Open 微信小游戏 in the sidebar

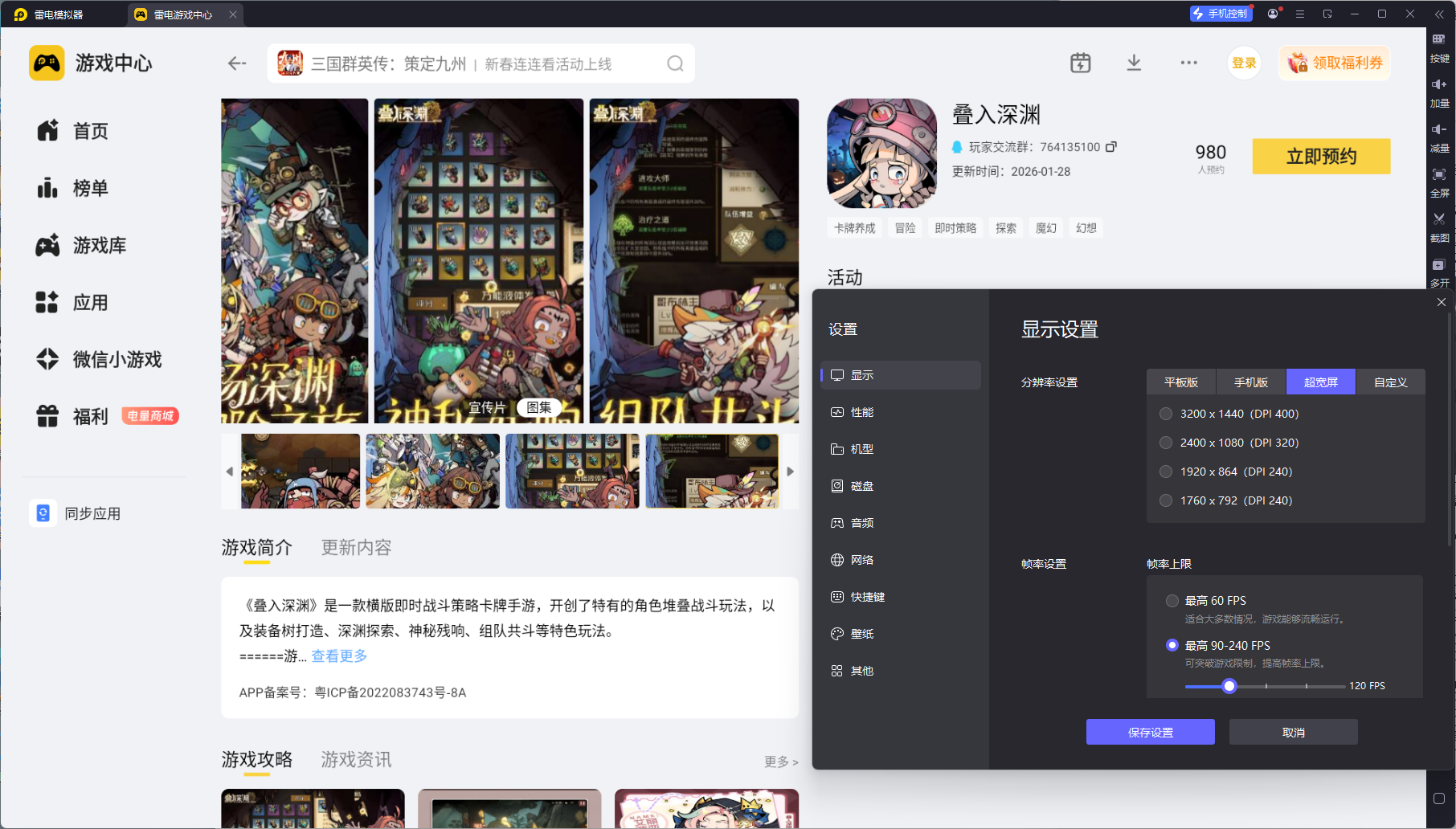[x=99, y=359]
